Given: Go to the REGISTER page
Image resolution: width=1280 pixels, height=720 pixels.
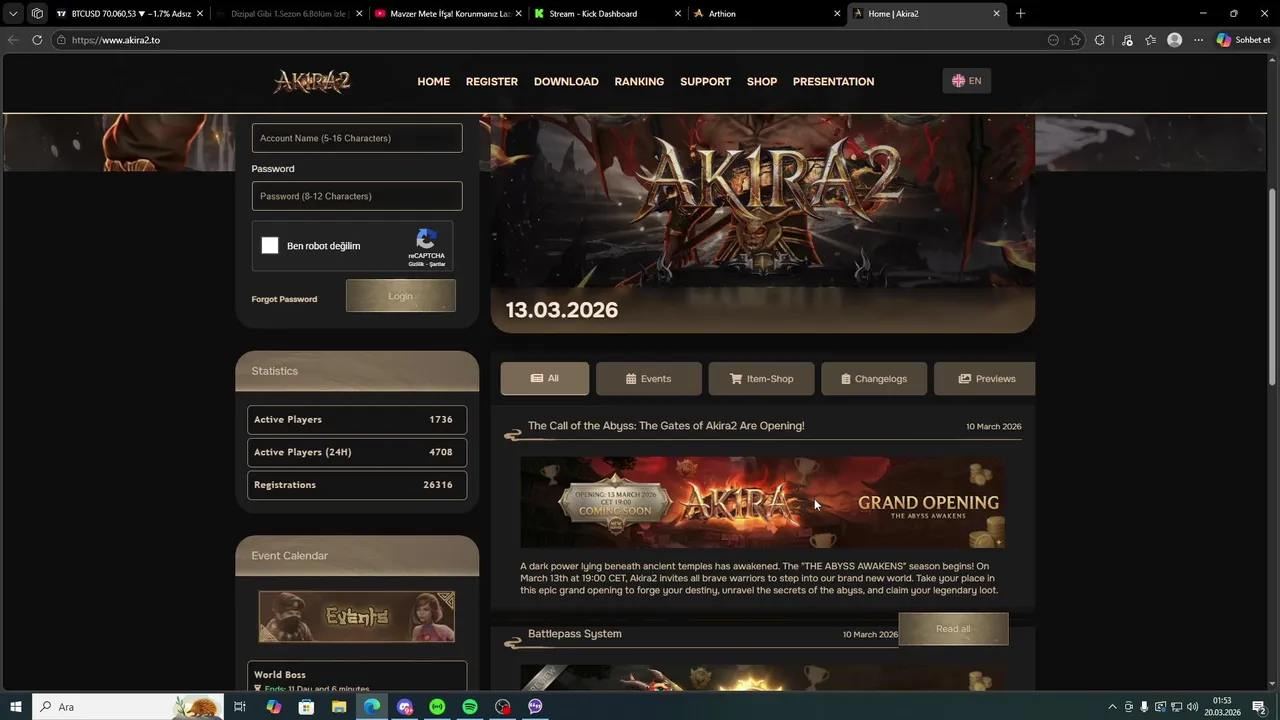Looking at the screenshot, I should click(492, 82).
